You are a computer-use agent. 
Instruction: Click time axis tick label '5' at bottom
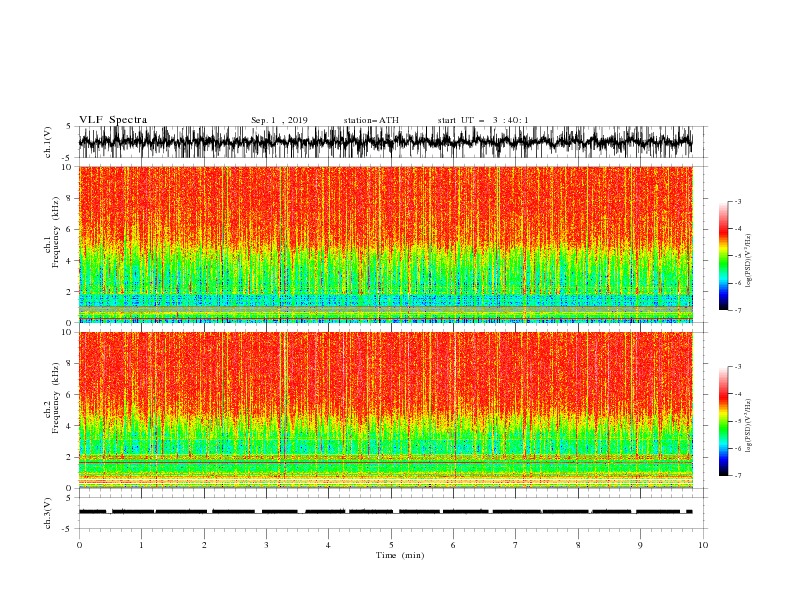tap(391, 545)
